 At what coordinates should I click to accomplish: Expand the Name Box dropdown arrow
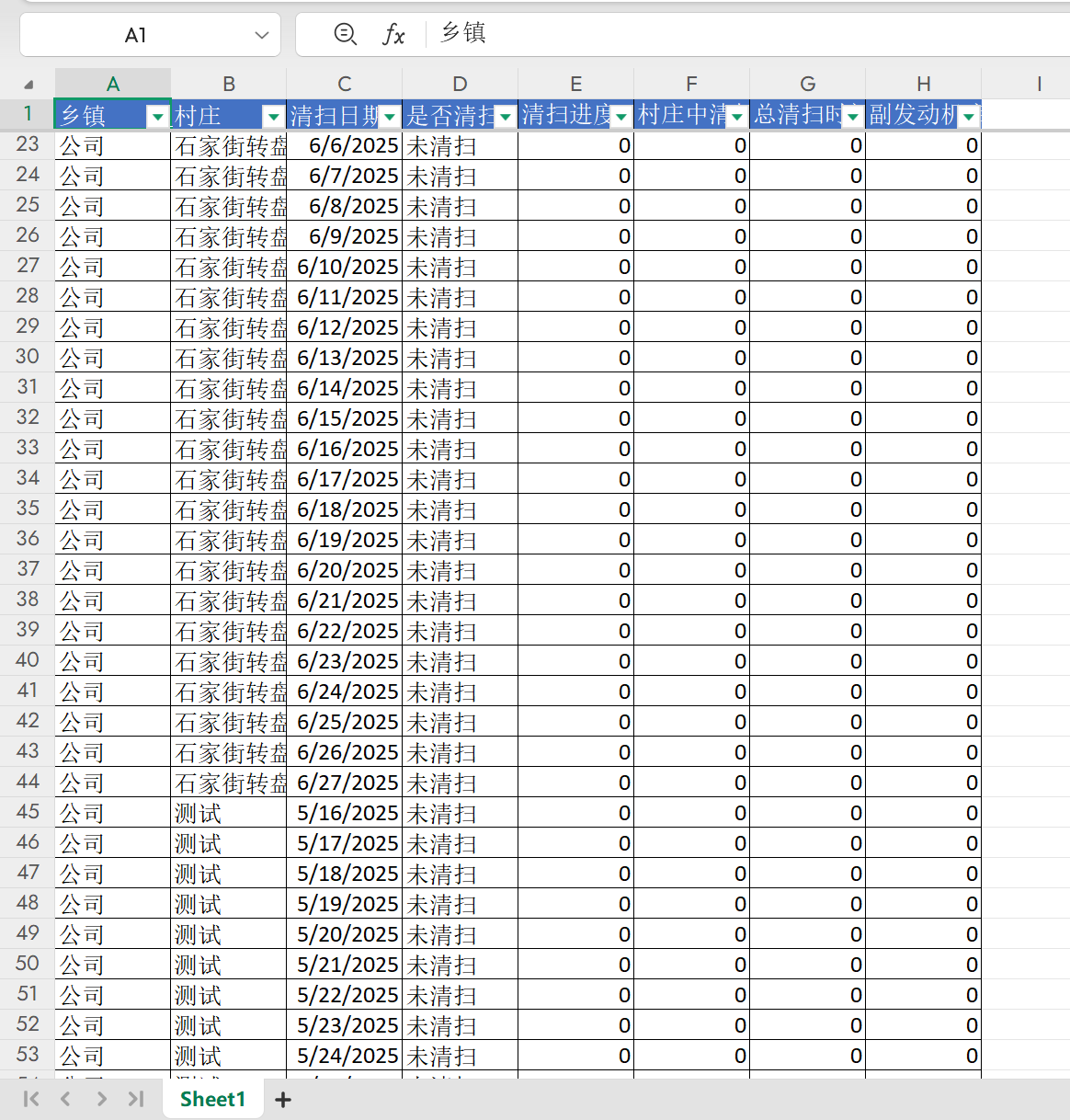pos(262,35)
